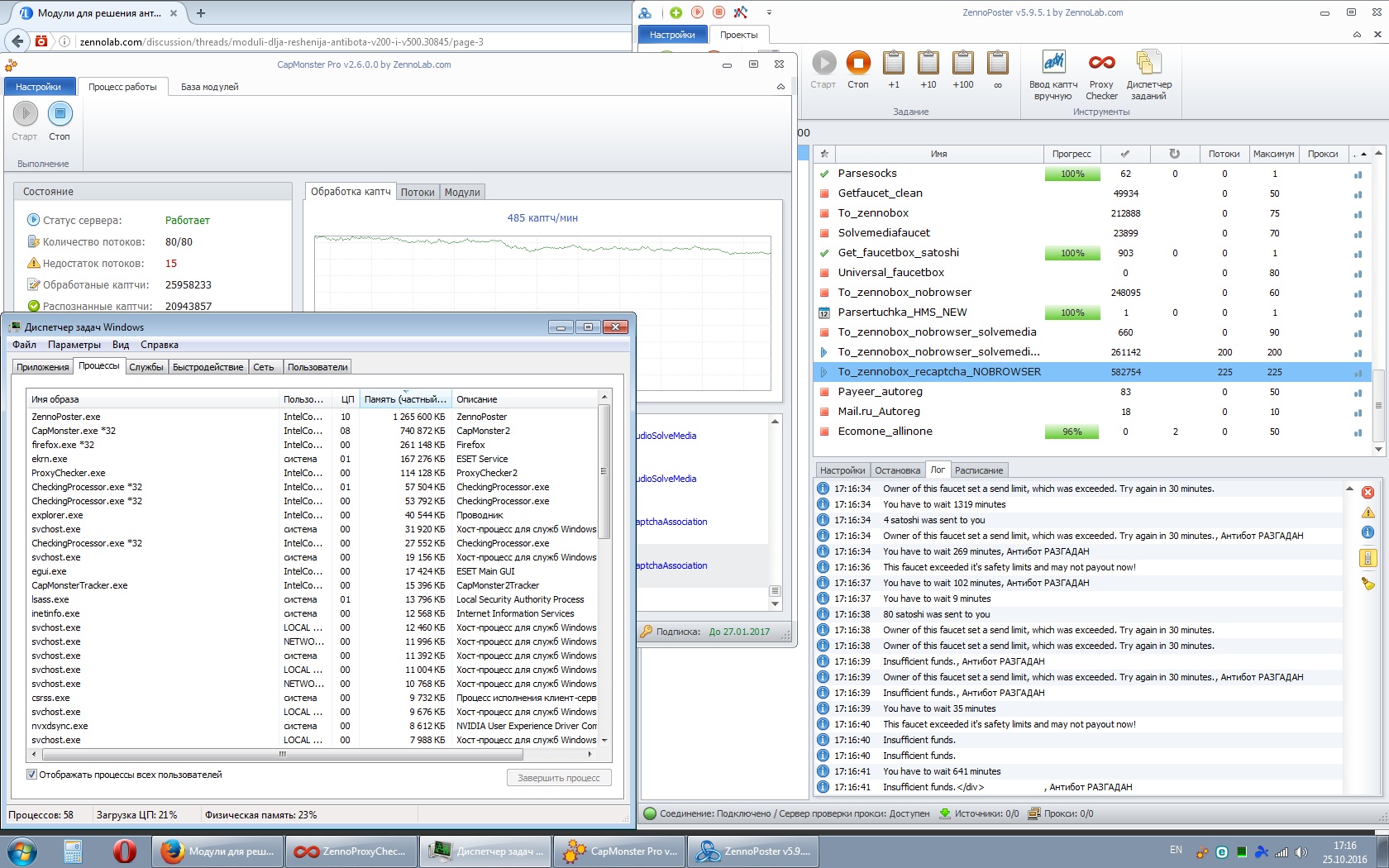Image resolution: width=1389 pixels, height=868 pixels.
Task: Click proxy bars icon in Parsesocks row
Action: 1358,174
